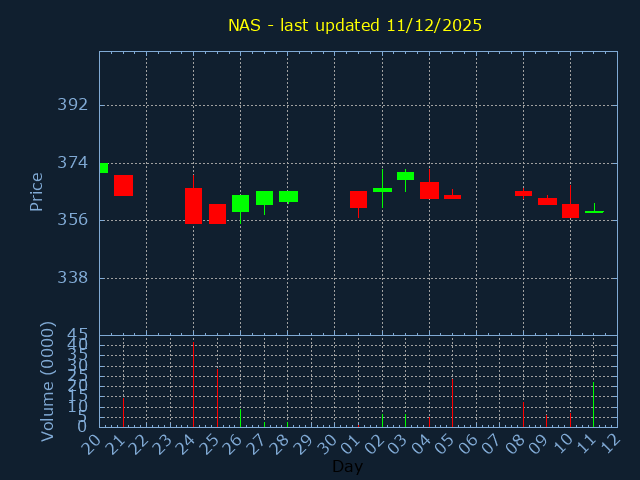Image resolution: width=640 pixels, height=480 pixels.
Task: Click the red volume bar for day 05
Action: point(453,403)
